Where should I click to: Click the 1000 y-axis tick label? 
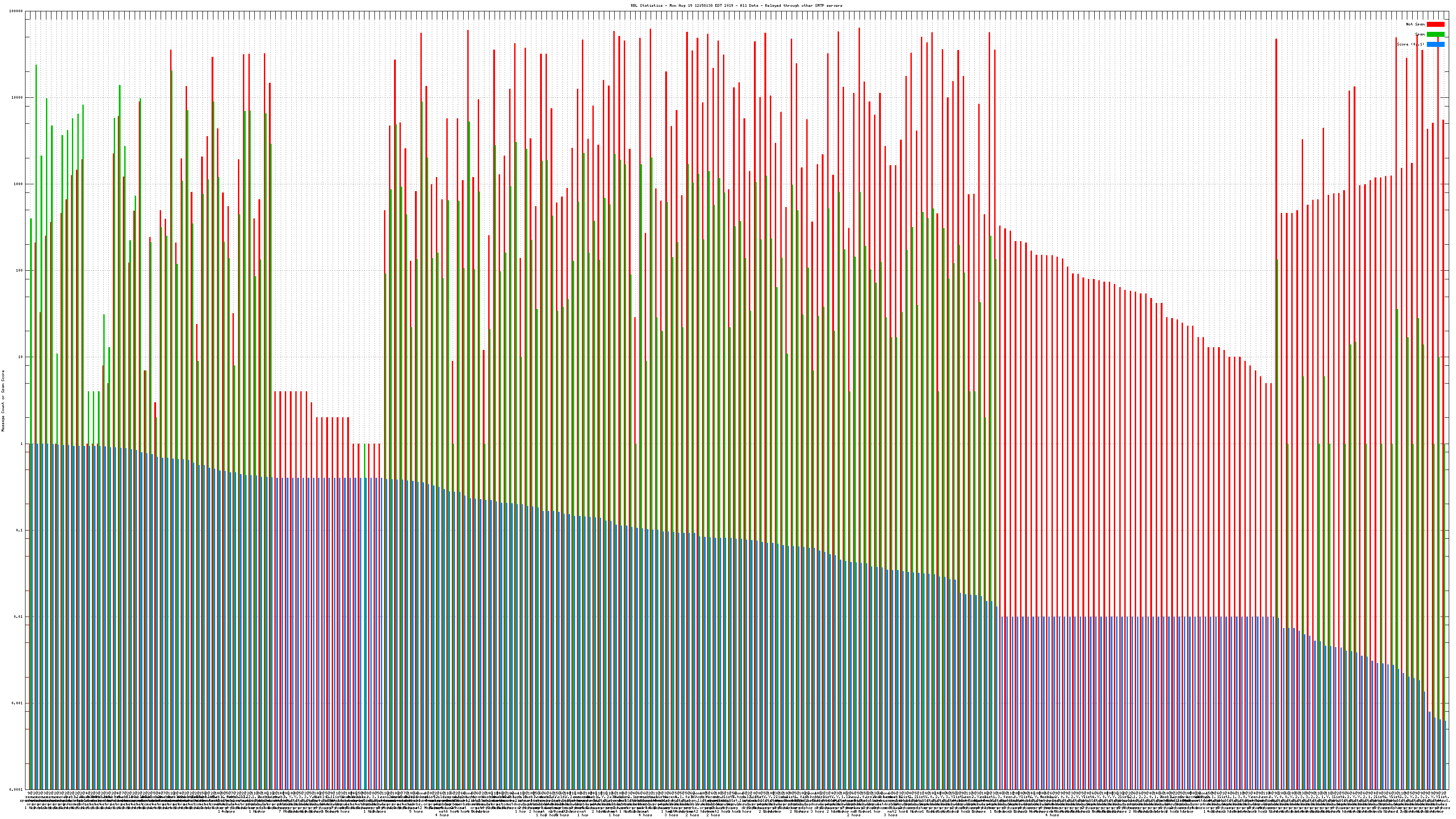pos(19,184)
